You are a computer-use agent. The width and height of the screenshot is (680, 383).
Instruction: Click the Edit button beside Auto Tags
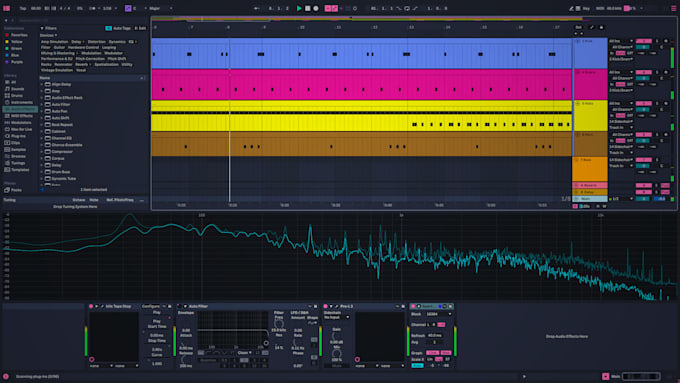click(140, 28)
